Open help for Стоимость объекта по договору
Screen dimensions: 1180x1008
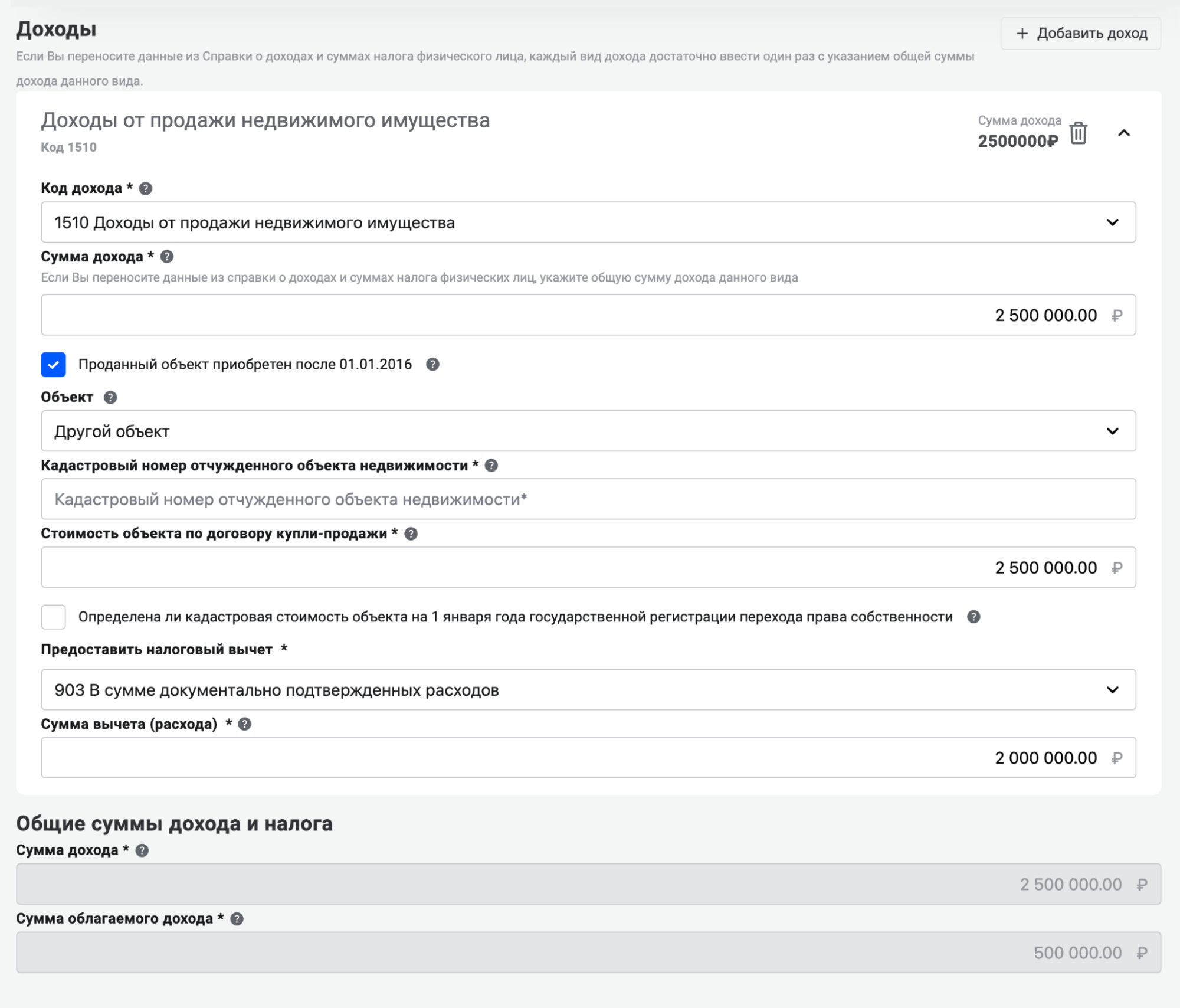point(411,534)
